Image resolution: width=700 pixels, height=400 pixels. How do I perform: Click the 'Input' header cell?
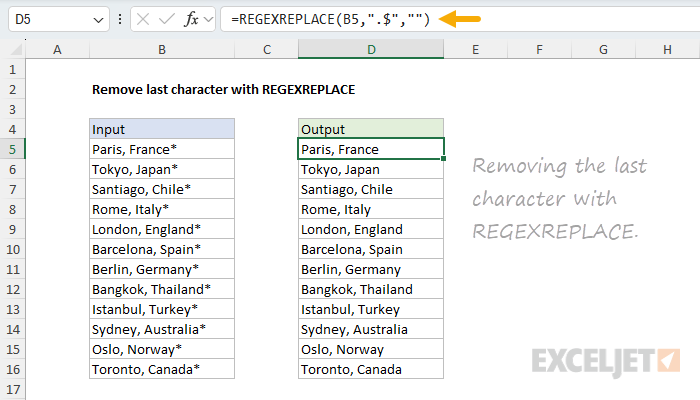[162, 129]
